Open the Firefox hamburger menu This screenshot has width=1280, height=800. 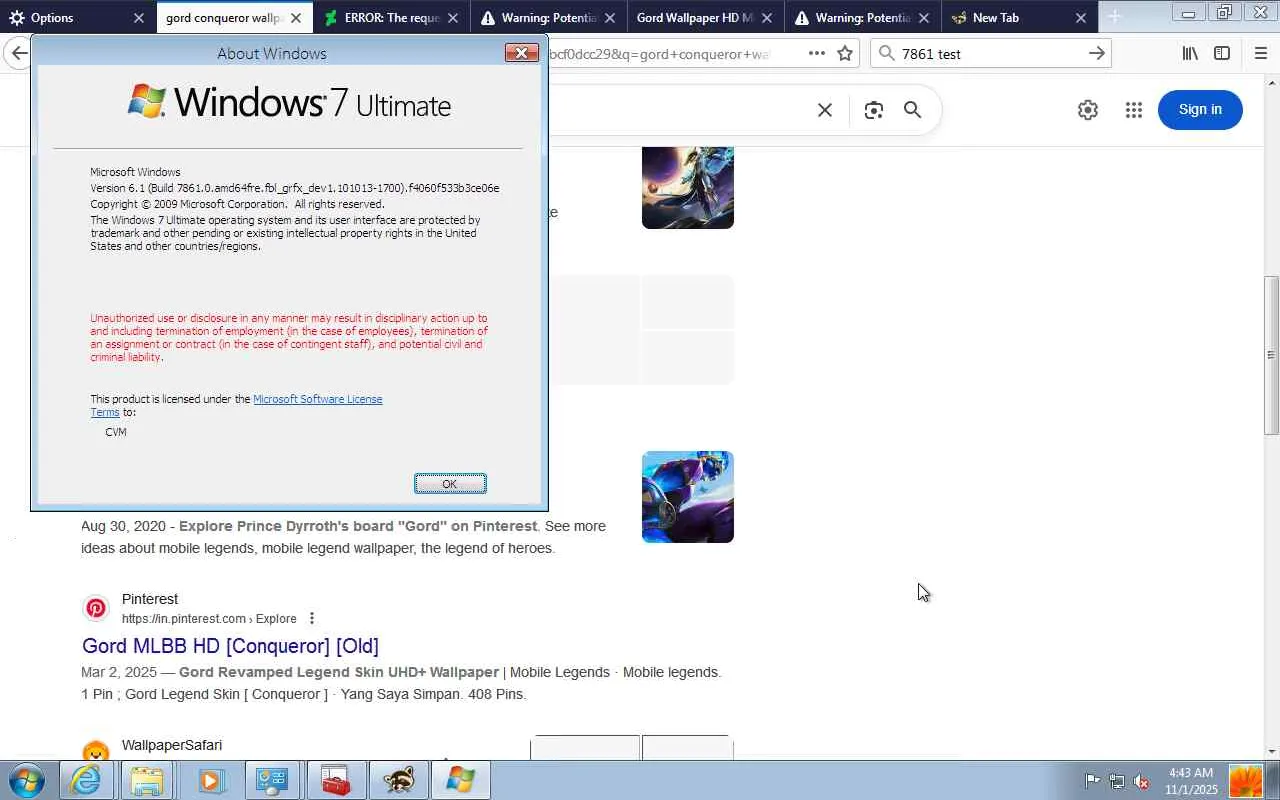point(1260,53)
